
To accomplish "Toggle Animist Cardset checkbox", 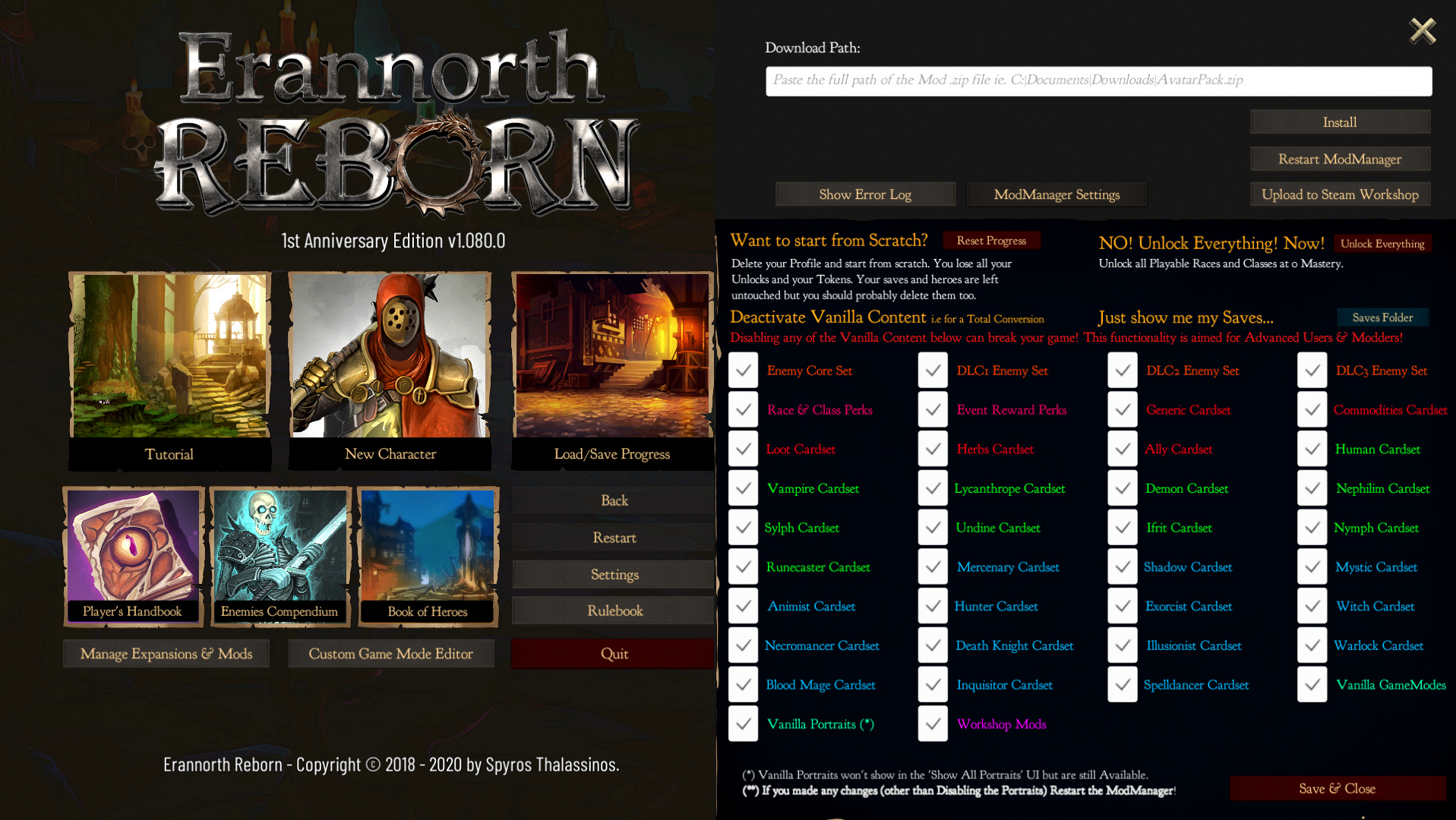I will click(x=743, y=607).
